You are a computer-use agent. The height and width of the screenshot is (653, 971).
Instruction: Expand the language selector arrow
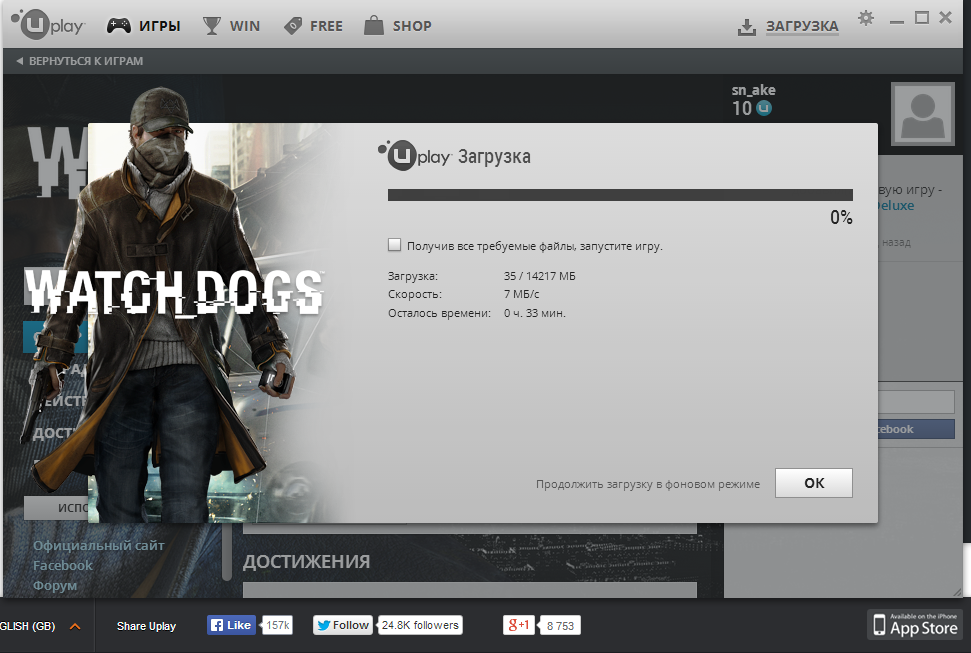click(x=75, y=626)
